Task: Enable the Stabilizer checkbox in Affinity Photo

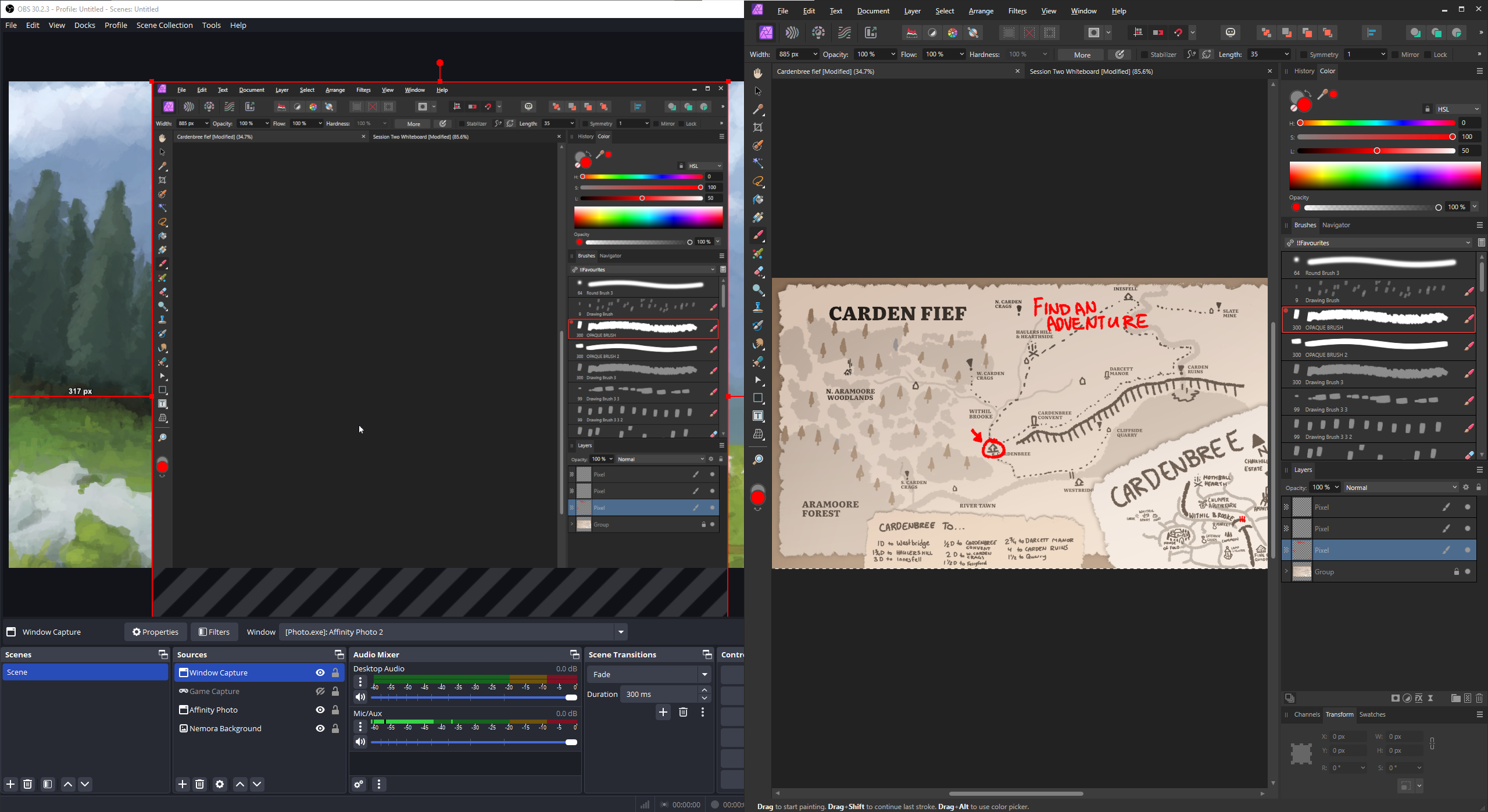Action: click(1144, 55)
